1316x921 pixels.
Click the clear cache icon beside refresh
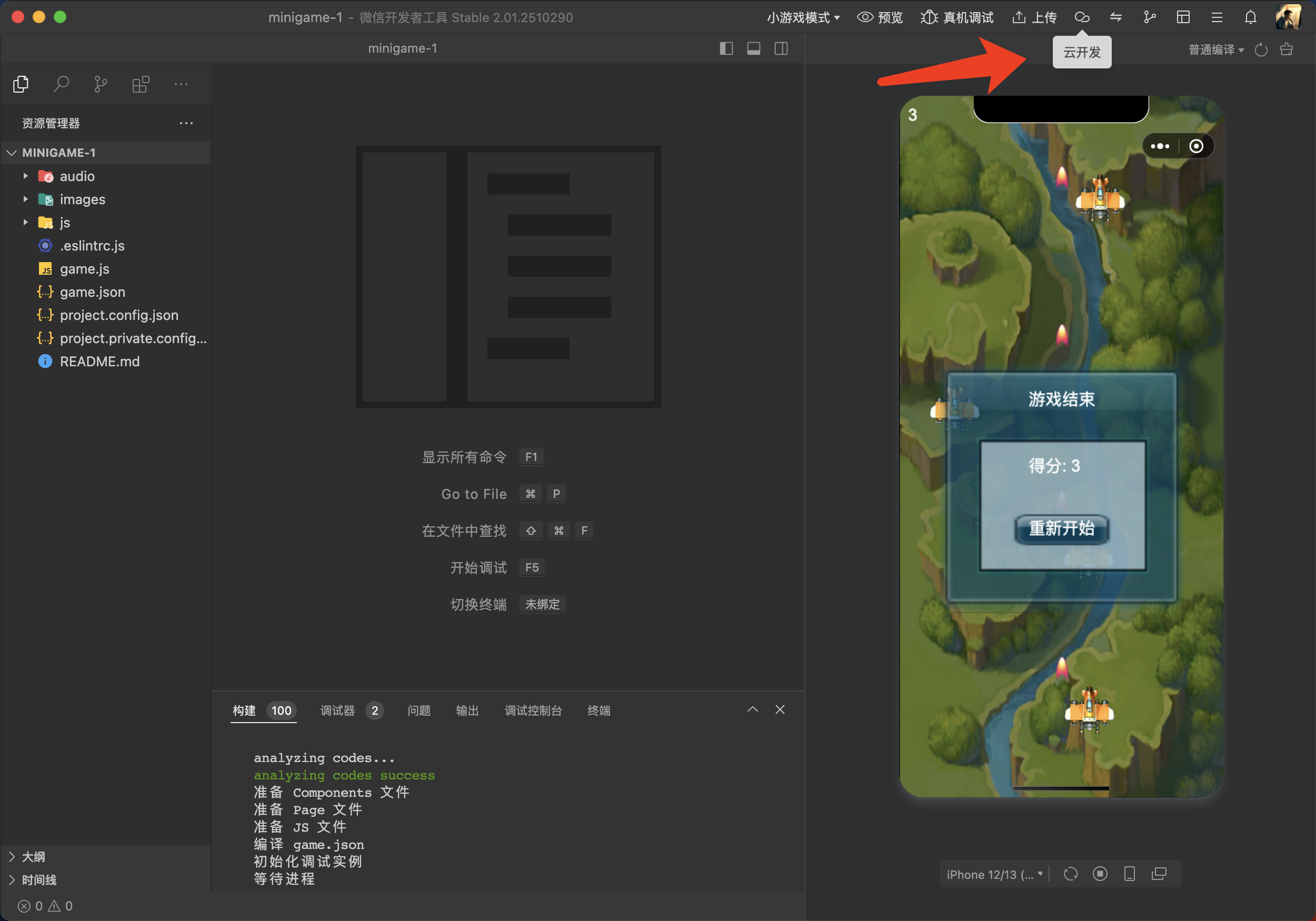pos(1286,49)
